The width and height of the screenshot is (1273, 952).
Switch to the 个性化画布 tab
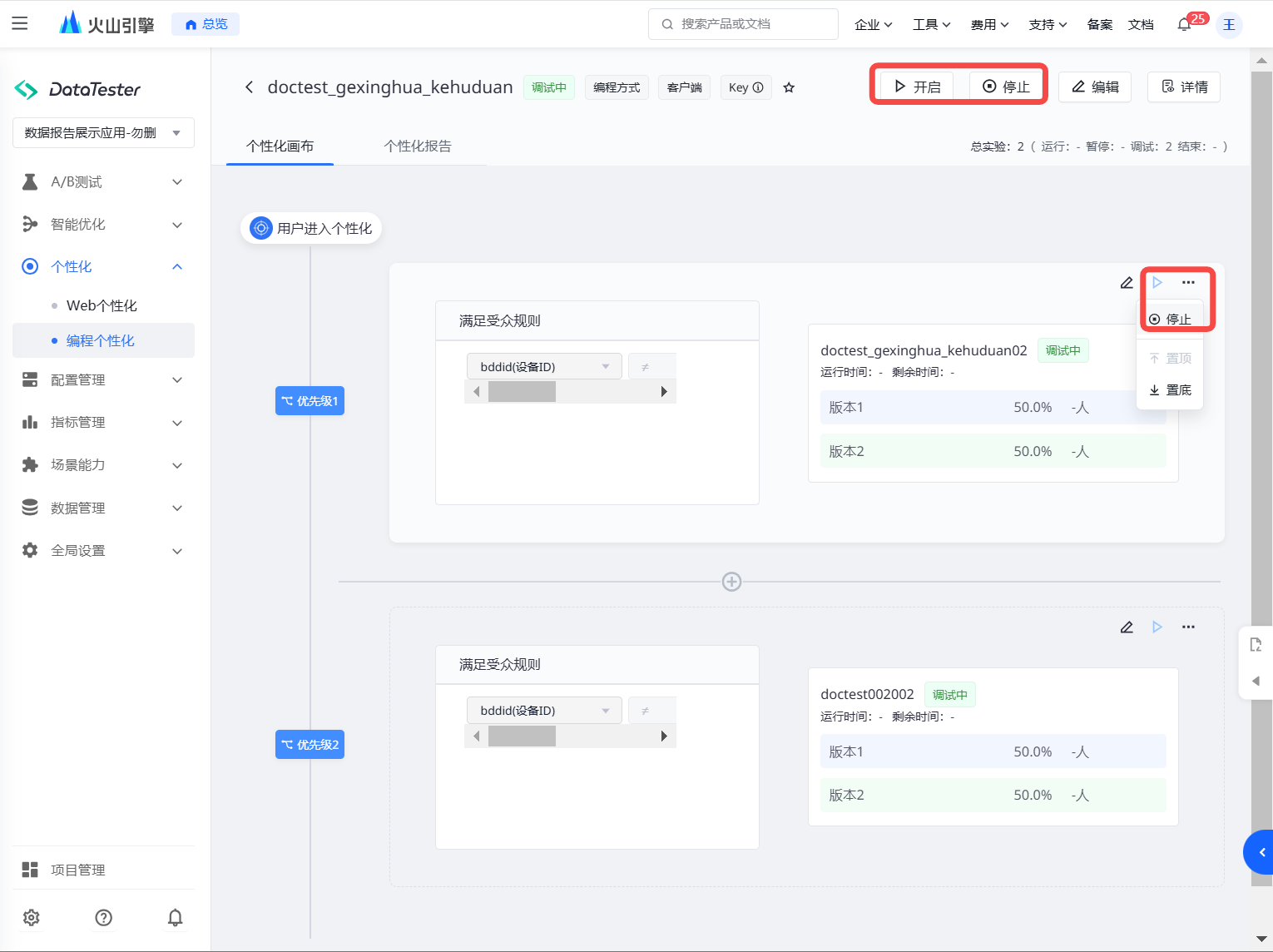pyautogui.click(x=280, y=146)
